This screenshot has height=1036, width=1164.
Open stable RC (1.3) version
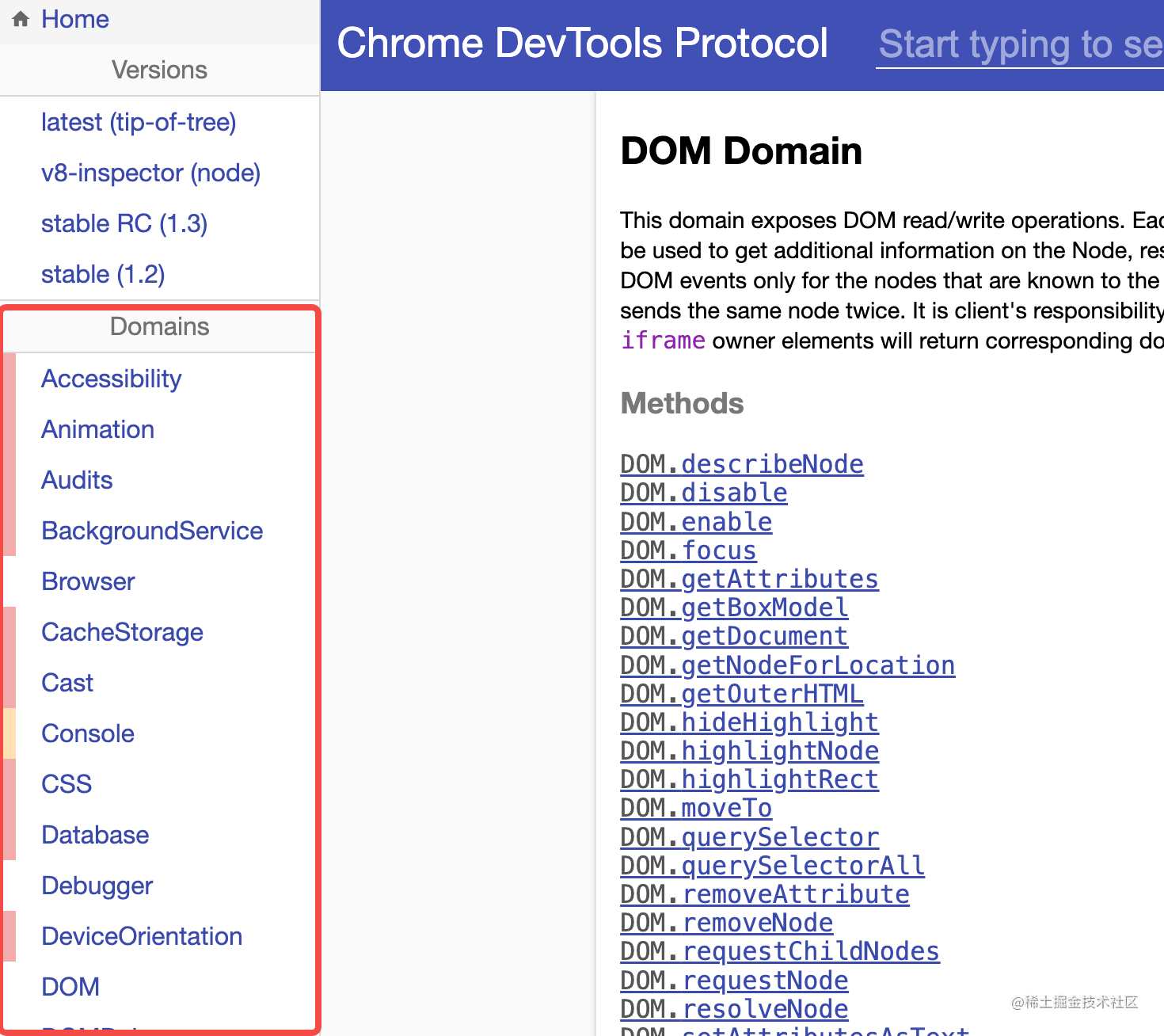(124, 223)
